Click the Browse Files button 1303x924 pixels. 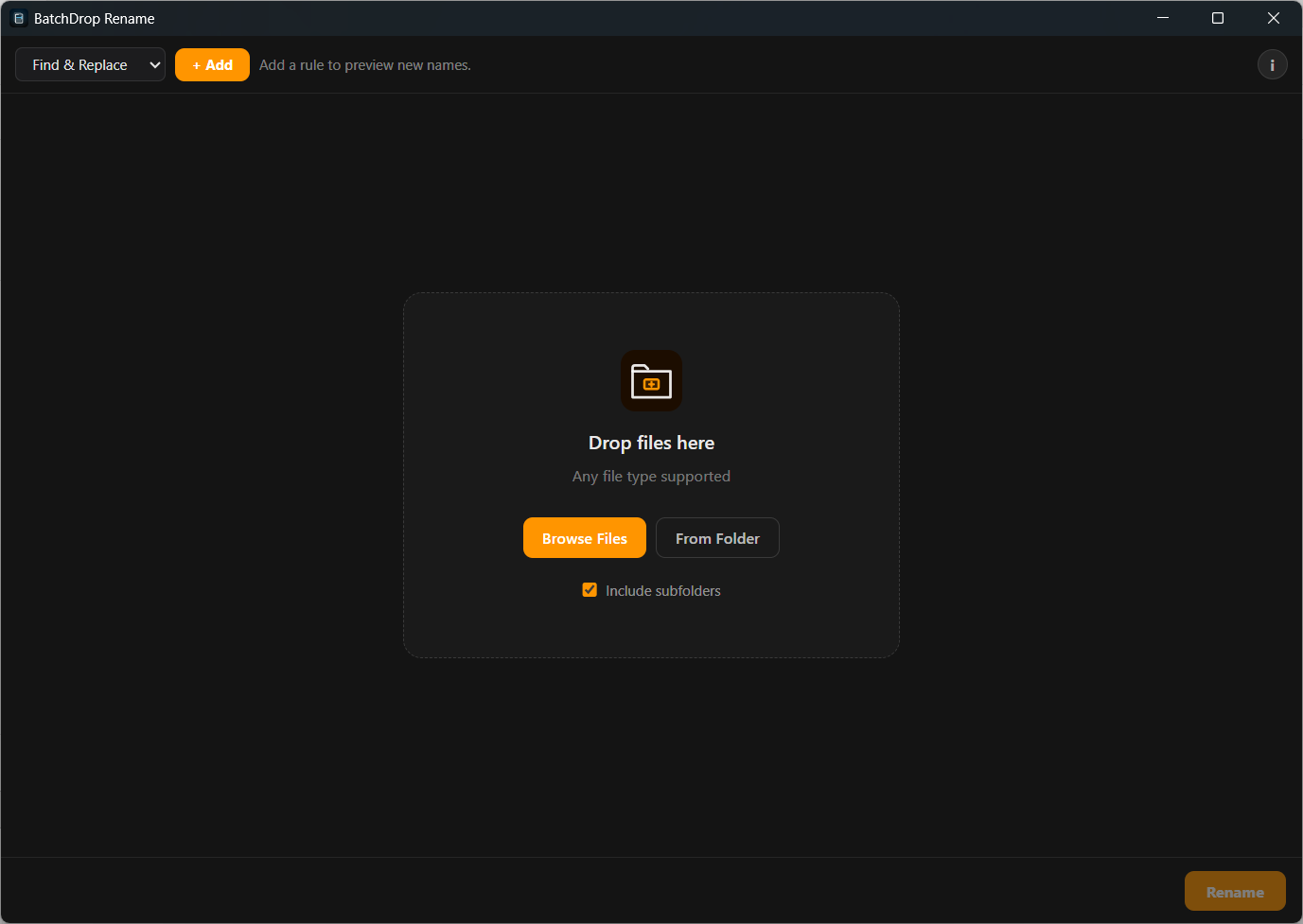(585, 538)
